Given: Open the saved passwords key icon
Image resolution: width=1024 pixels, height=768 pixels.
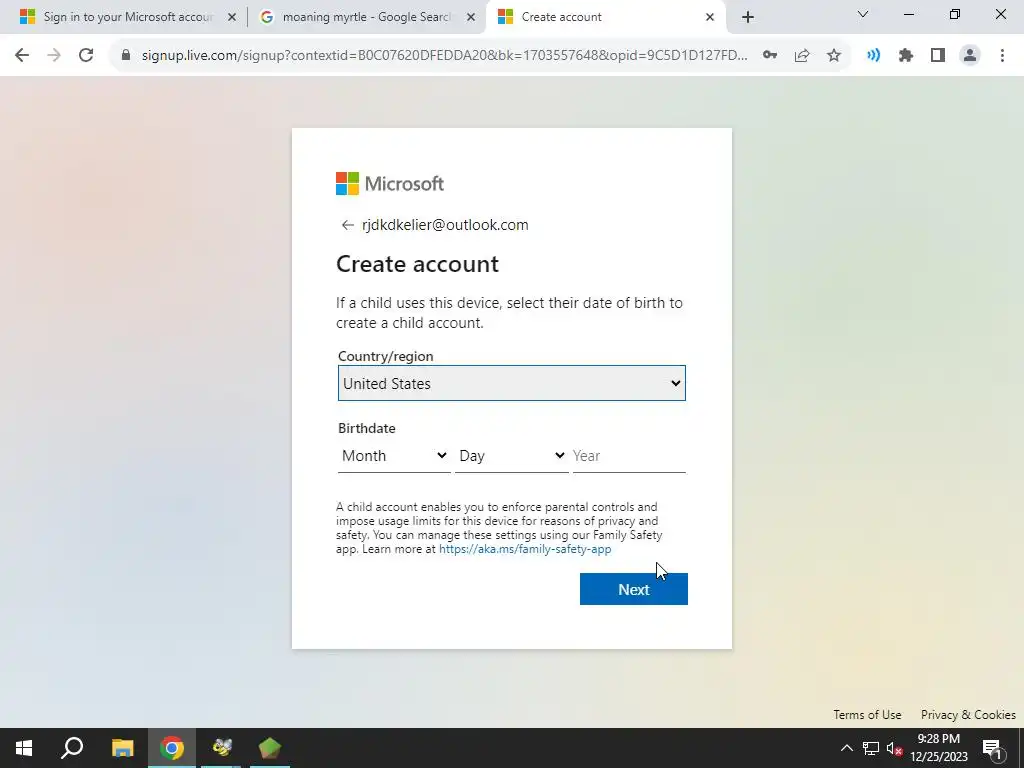Looking at the screenshot, I should (770, 56).
